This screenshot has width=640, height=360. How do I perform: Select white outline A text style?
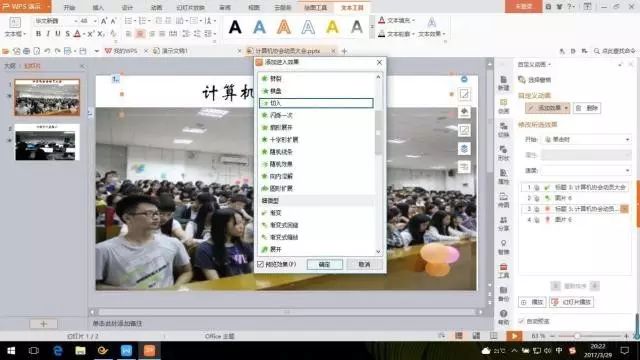tap(308, 27)
